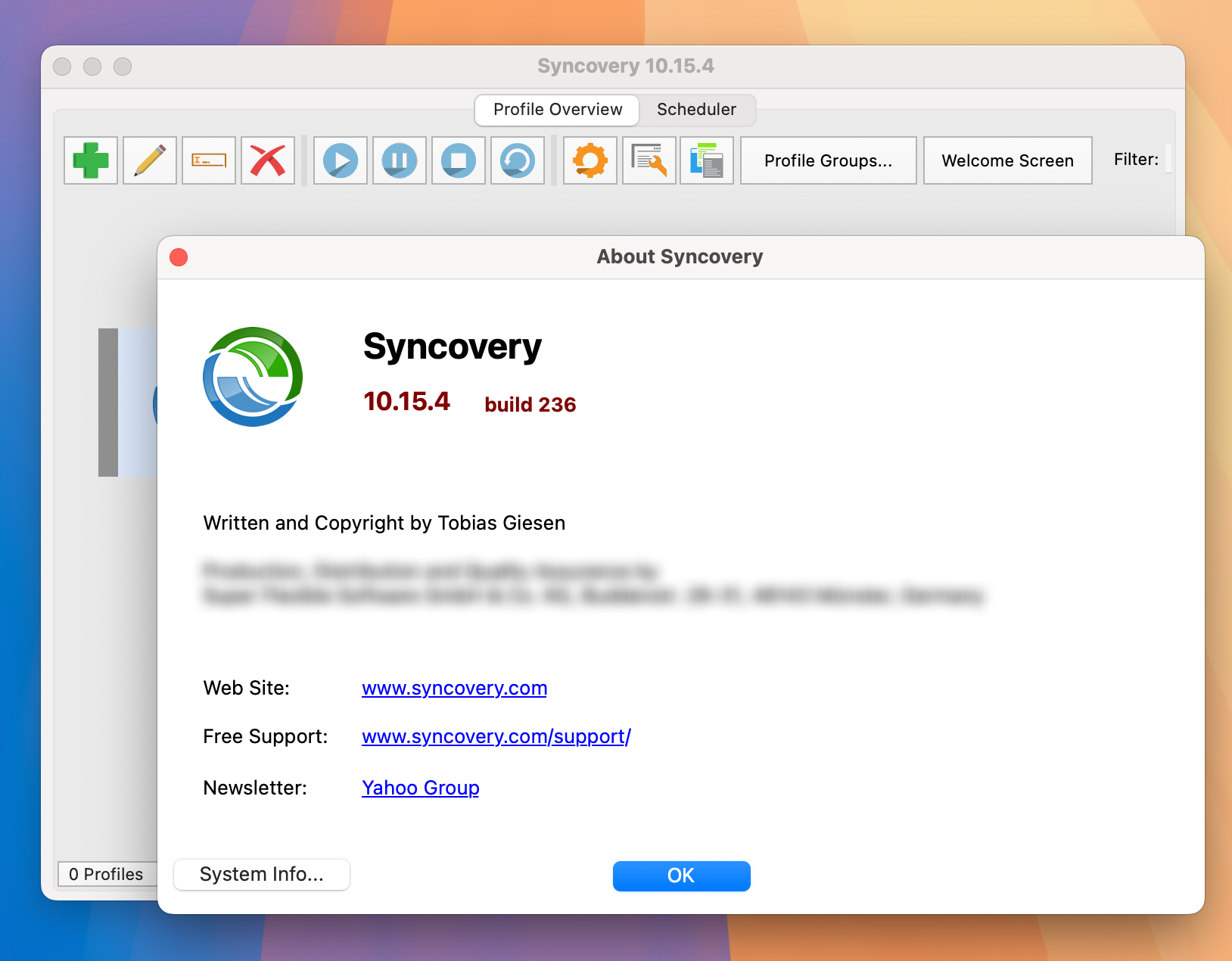Open the www.syncovery.com/support/ link
This screenshot has height=961, width=1232.
coord(496,736)
